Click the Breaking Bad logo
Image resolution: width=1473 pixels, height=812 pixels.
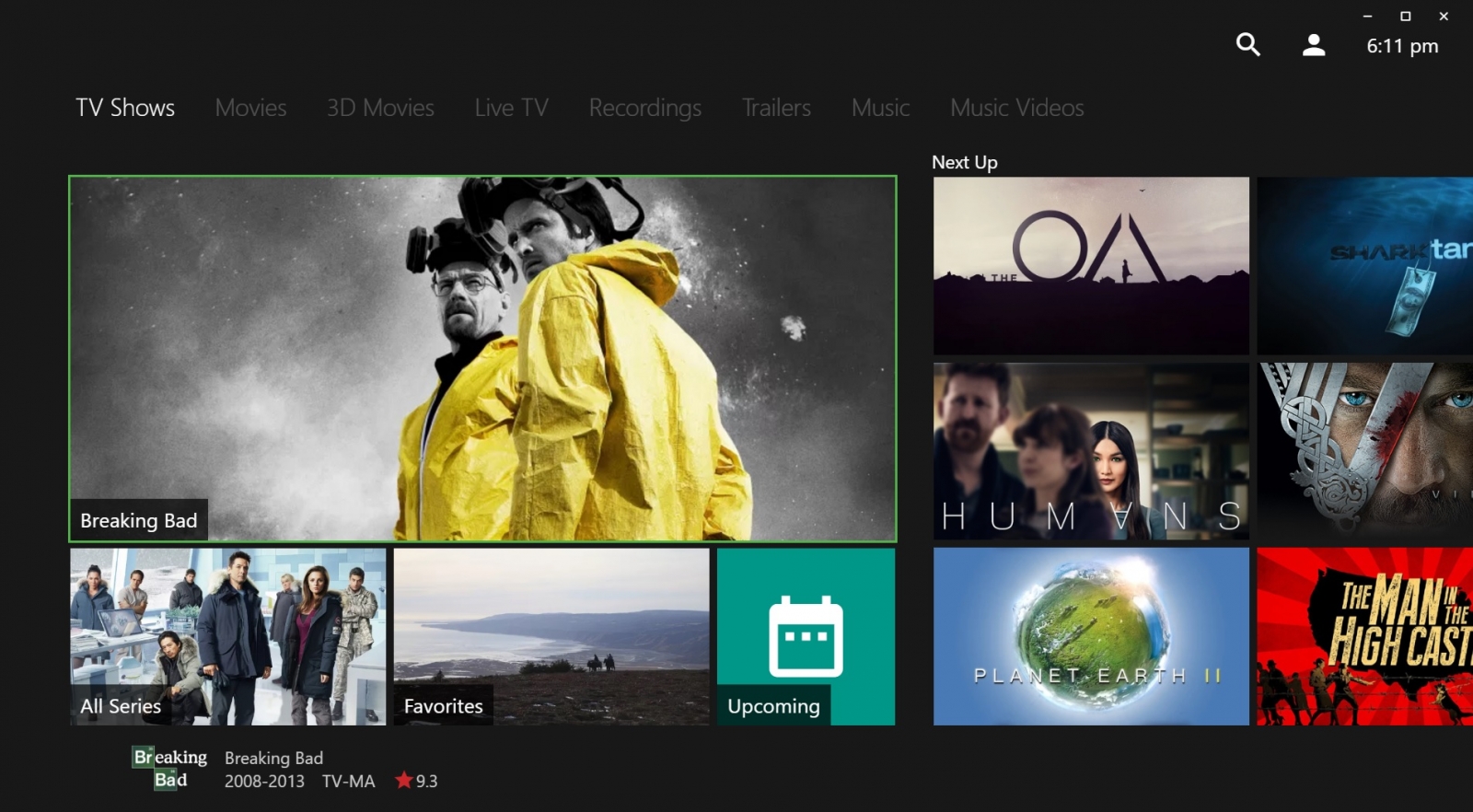pyautogui.click(x=170, y=769)
